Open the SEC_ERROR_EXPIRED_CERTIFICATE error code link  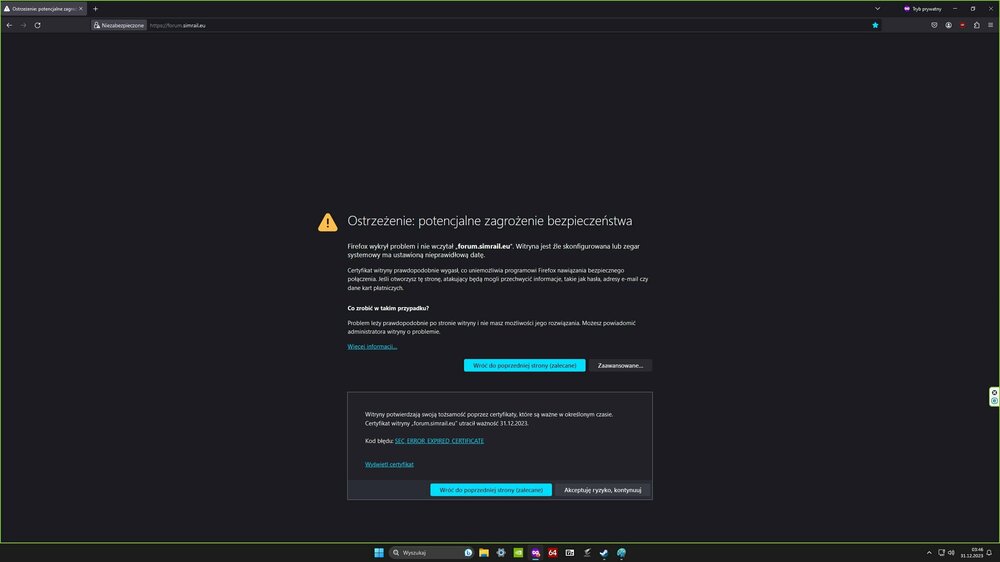coord(439,441)
